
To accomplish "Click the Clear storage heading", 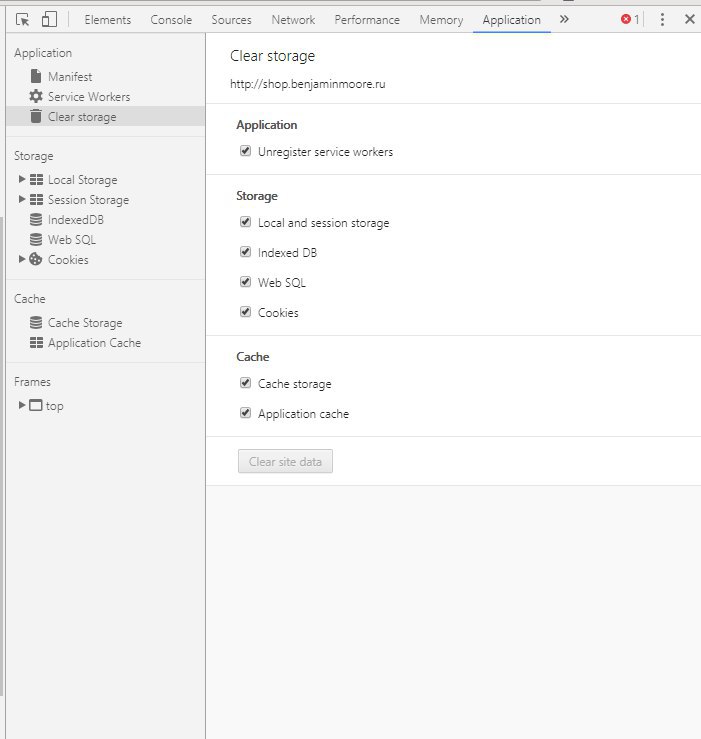I will coord(272,56).
